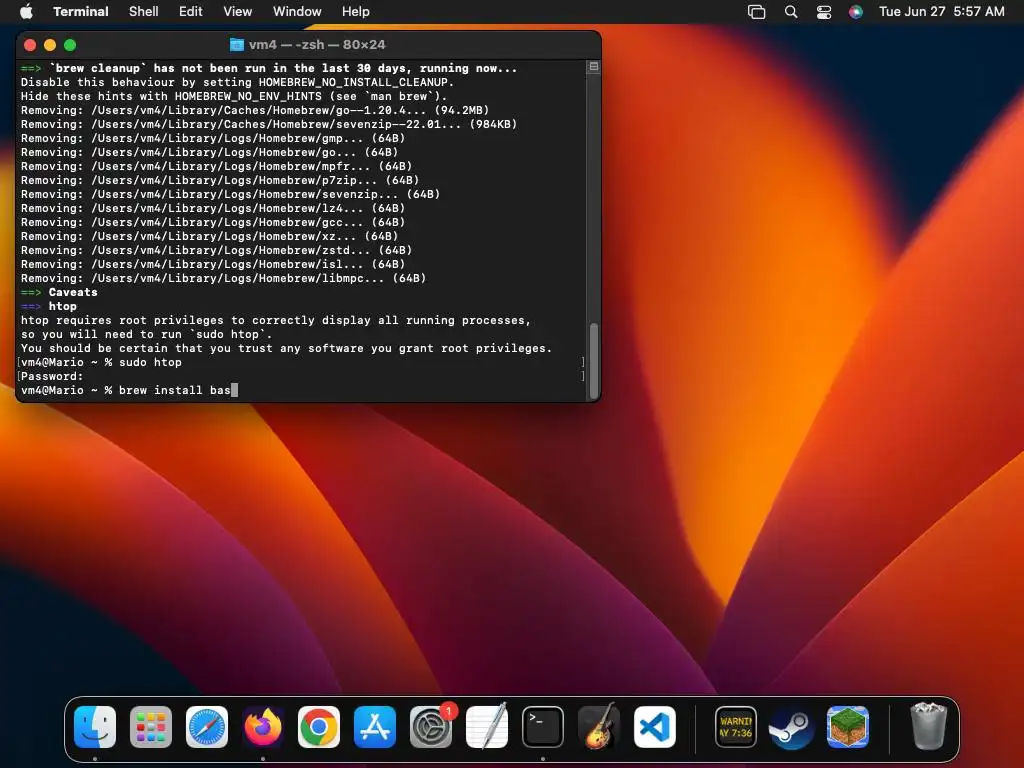This screenshot has height=768, width=1024.
Task: Click the line removing sevenzip--22.01 cache
Action: click(x=268, y=124)
